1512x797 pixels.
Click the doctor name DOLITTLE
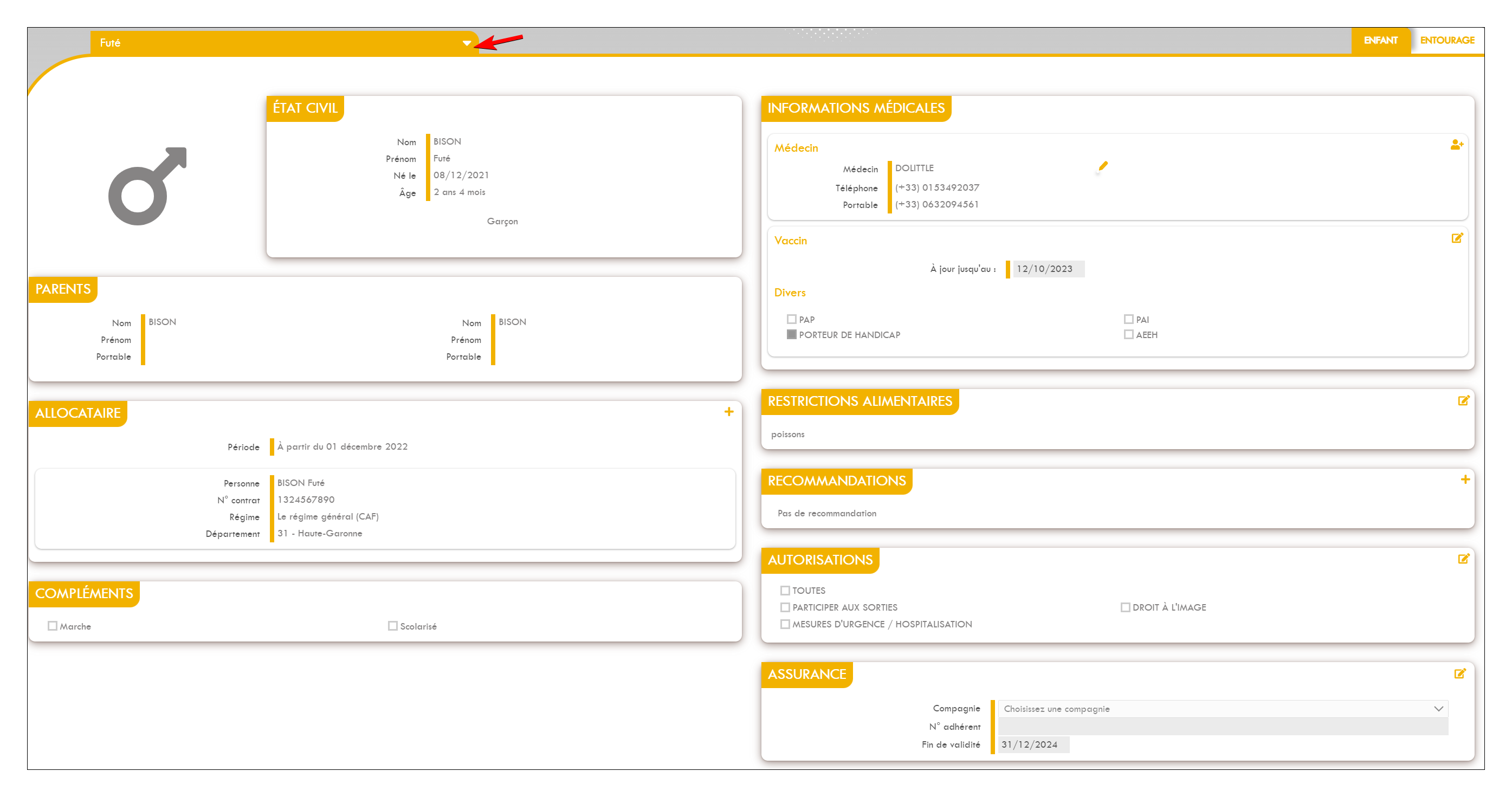click(914, 169)
